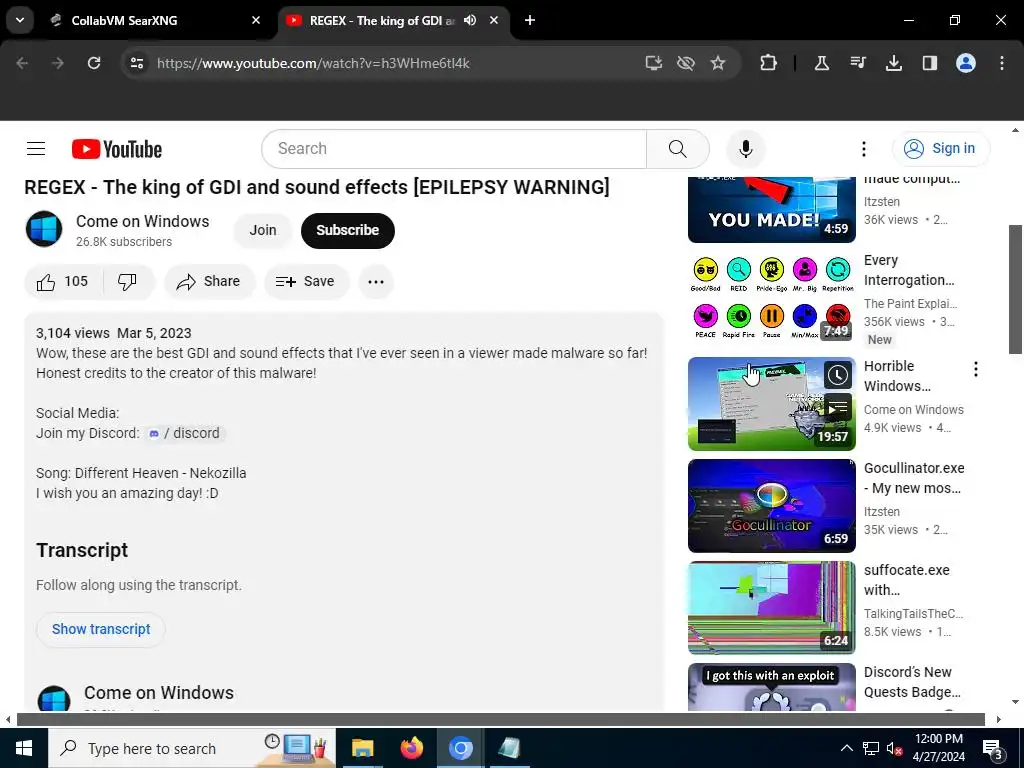Image resolution: width=1024 pixels, height=768 pixels.
Task: Open media controls icon in toolbar
Action: (857, 63)
